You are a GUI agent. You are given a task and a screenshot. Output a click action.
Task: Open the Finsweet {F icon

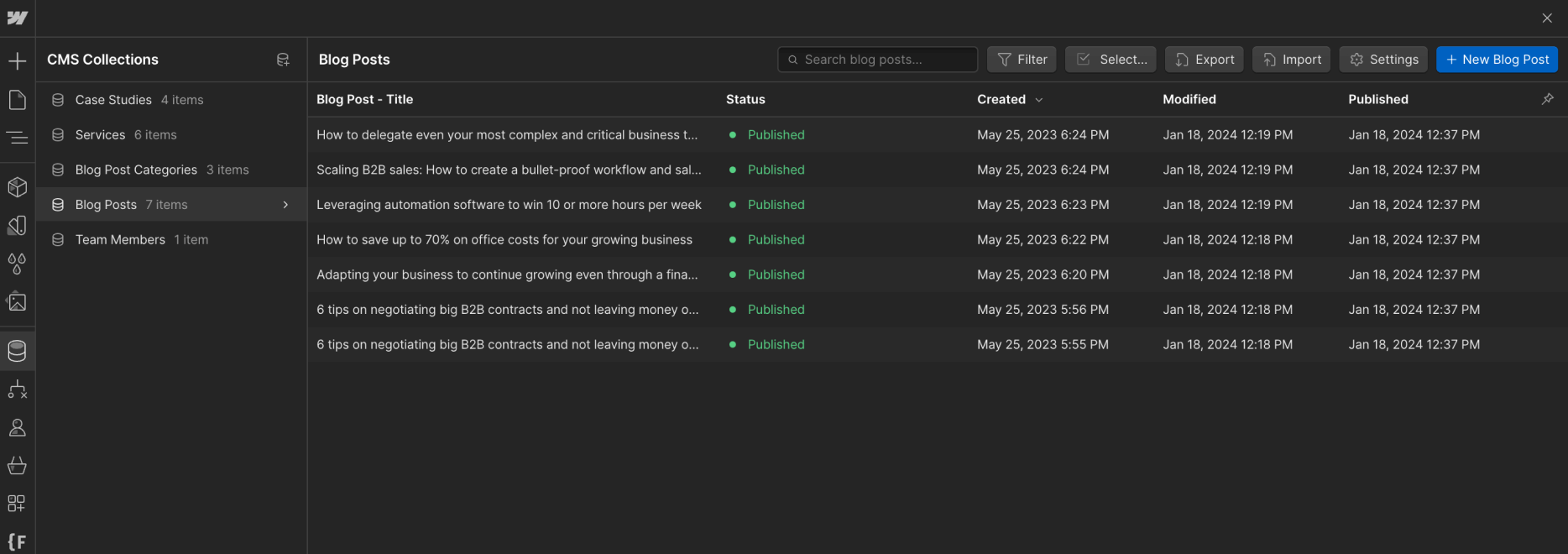[x=17, y=541]
